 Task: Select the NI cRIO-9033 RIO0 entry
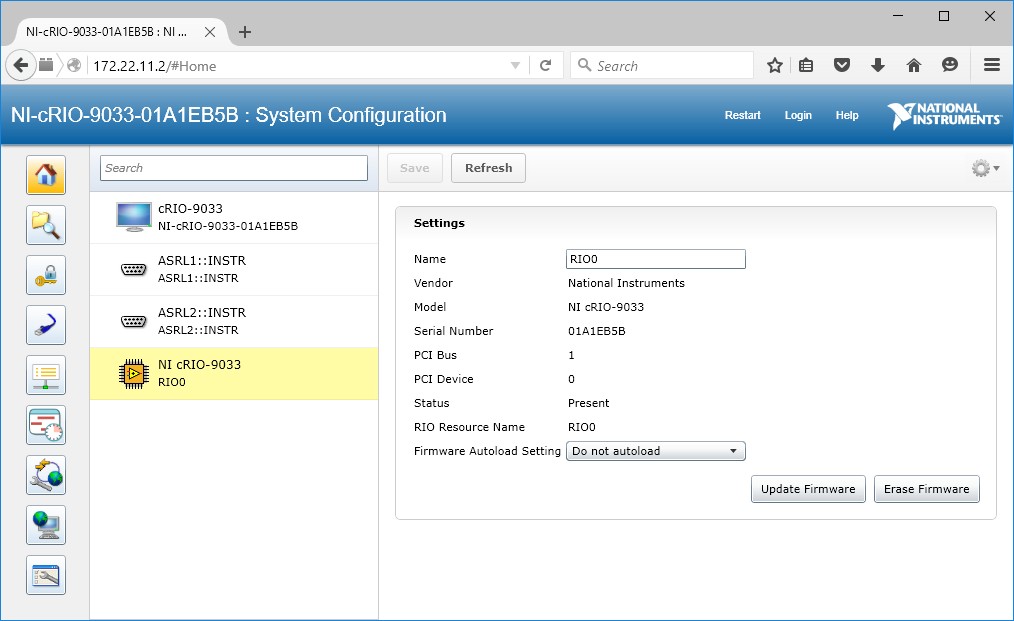click(x=234, y=373)
